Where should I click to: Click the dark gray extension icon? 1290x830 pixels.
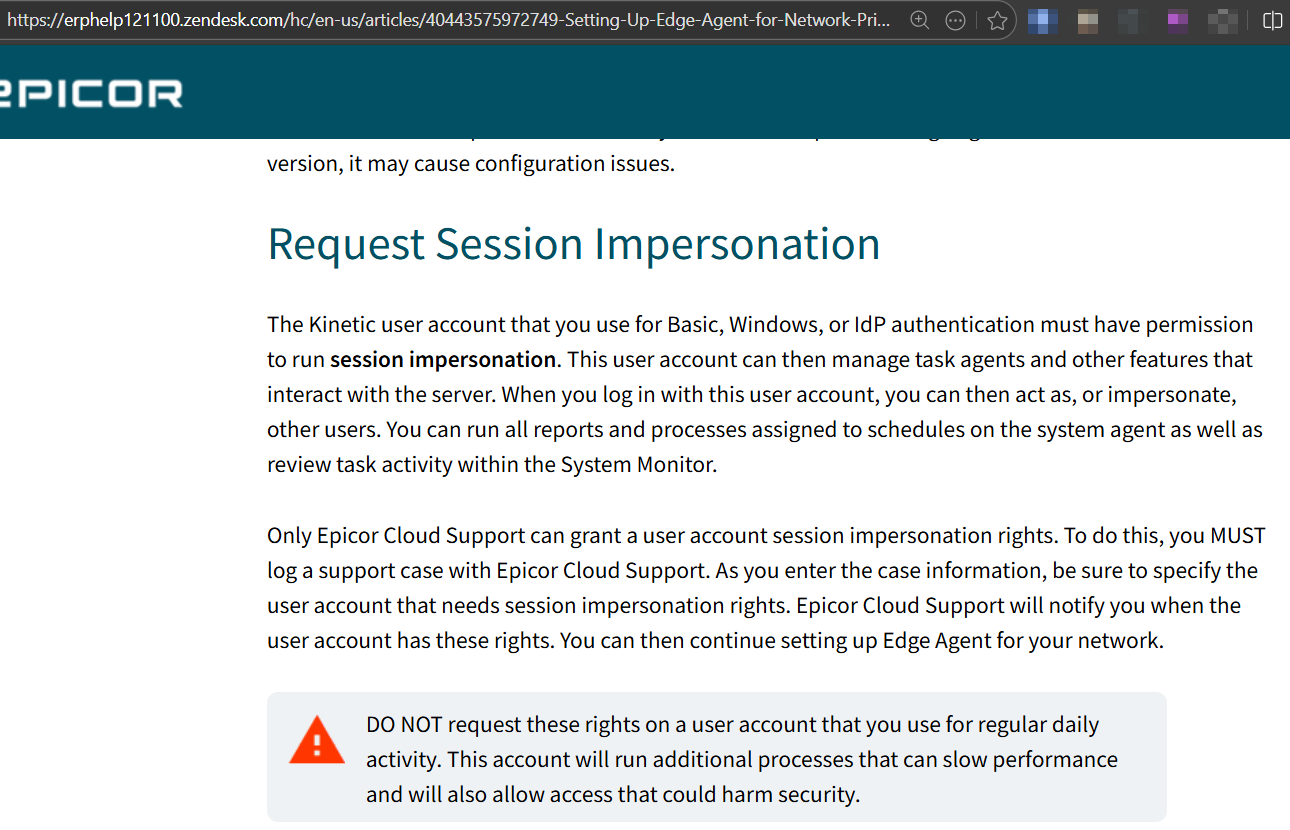click(1130, 20)
